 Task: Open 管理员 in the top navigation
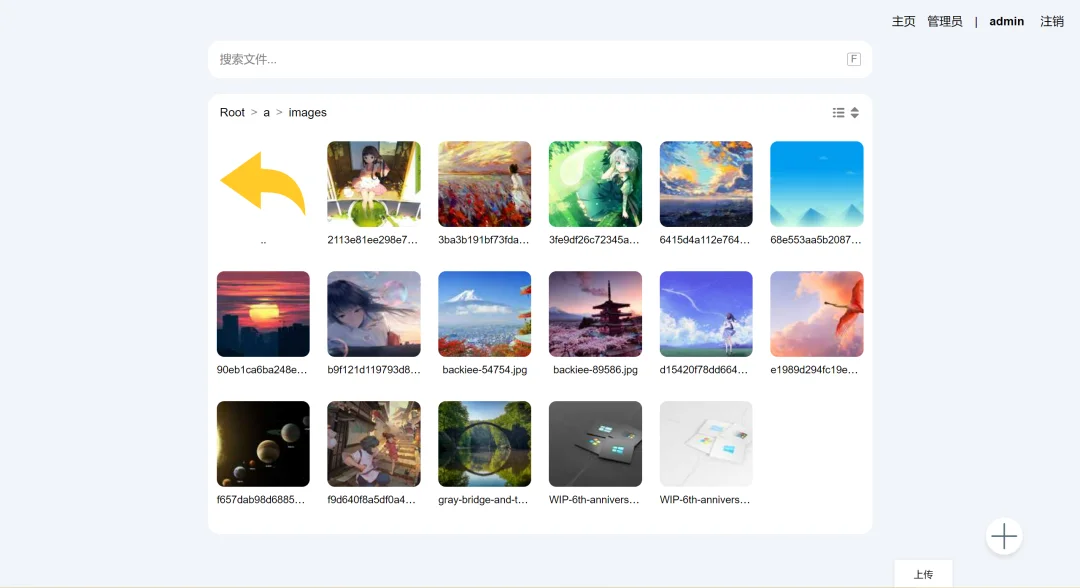point(944,21)
